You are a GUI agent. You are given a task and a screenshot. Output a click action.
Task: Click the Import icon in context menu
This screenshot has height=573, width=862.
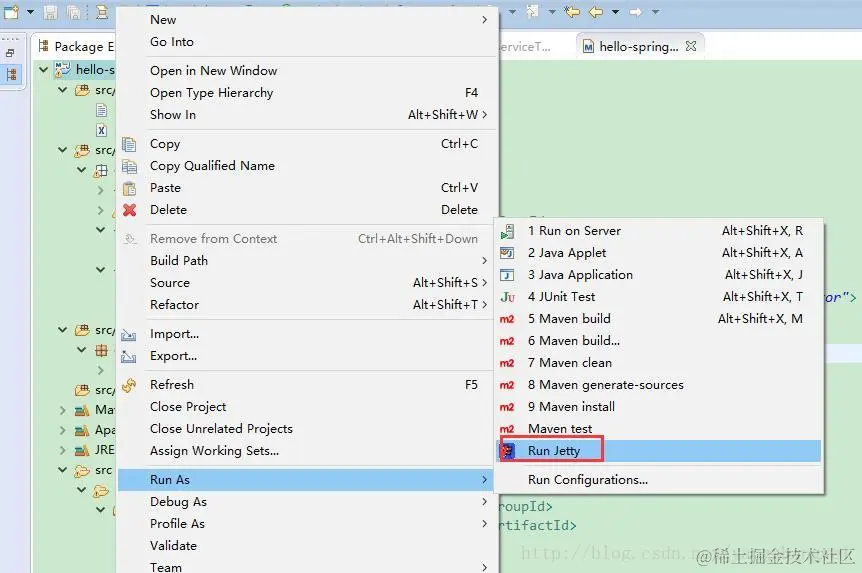click(x=129, y=334)
